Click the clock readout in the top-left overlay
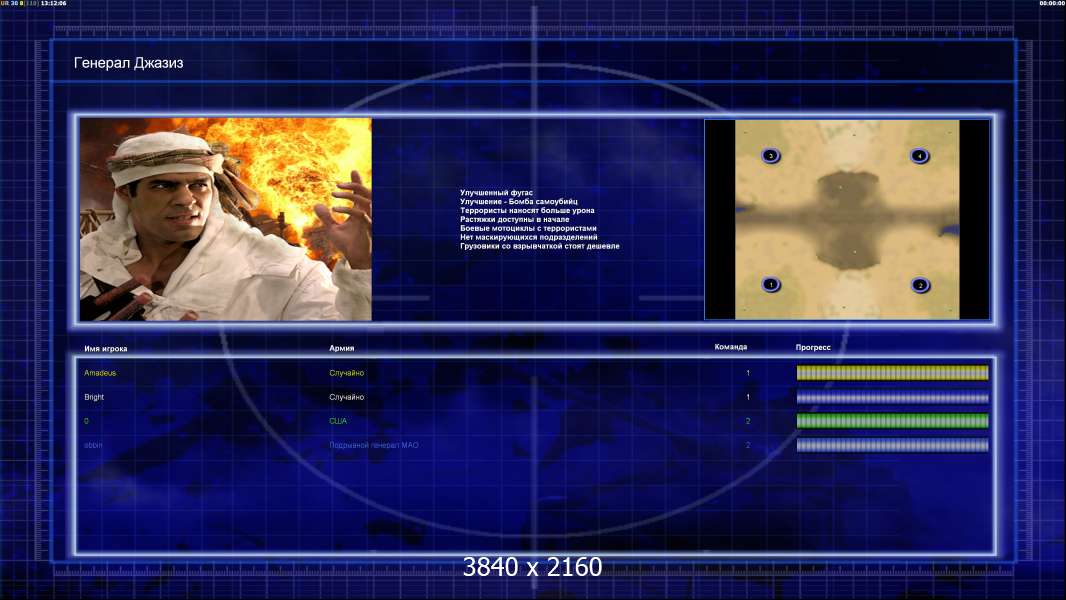 click(54, 3)
